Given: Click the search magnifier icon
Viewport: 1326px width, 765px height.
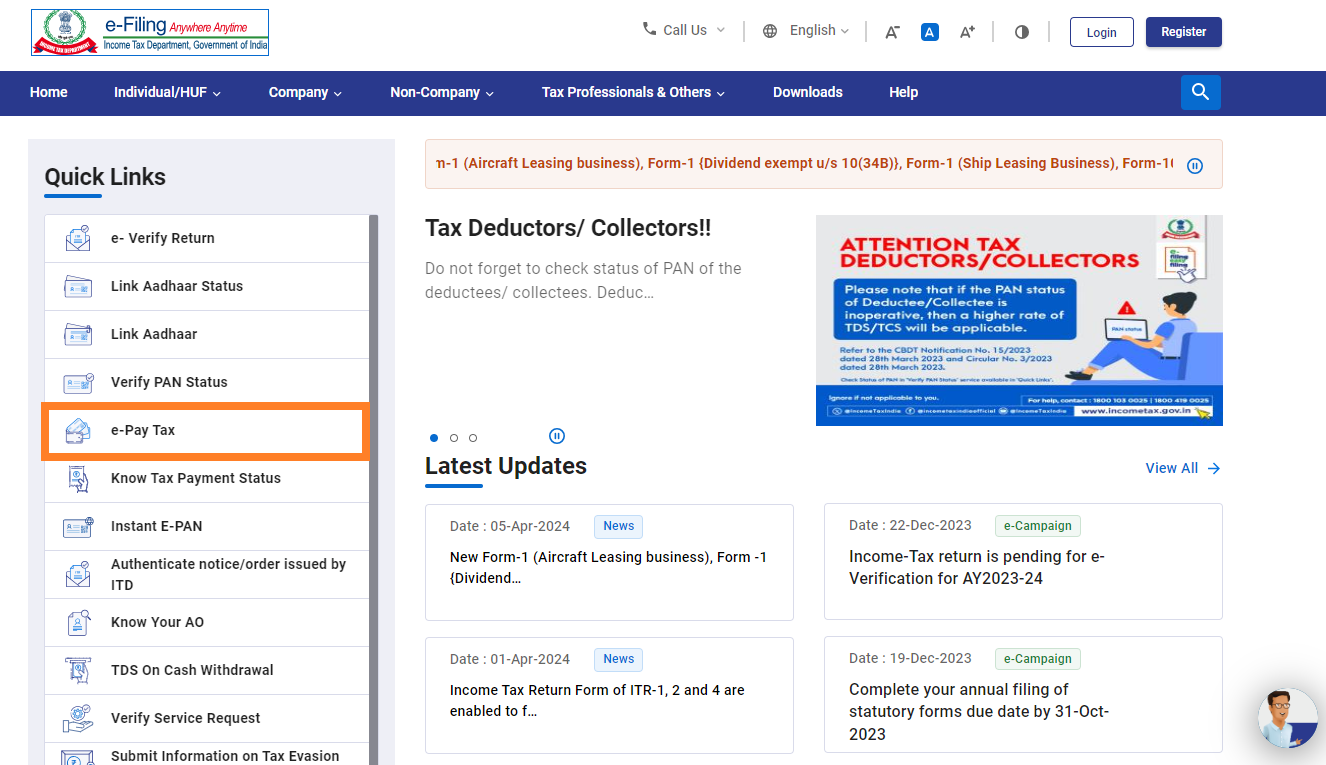Looking at the screenshot, I should pyautogui.click(x=1200, y=92).
